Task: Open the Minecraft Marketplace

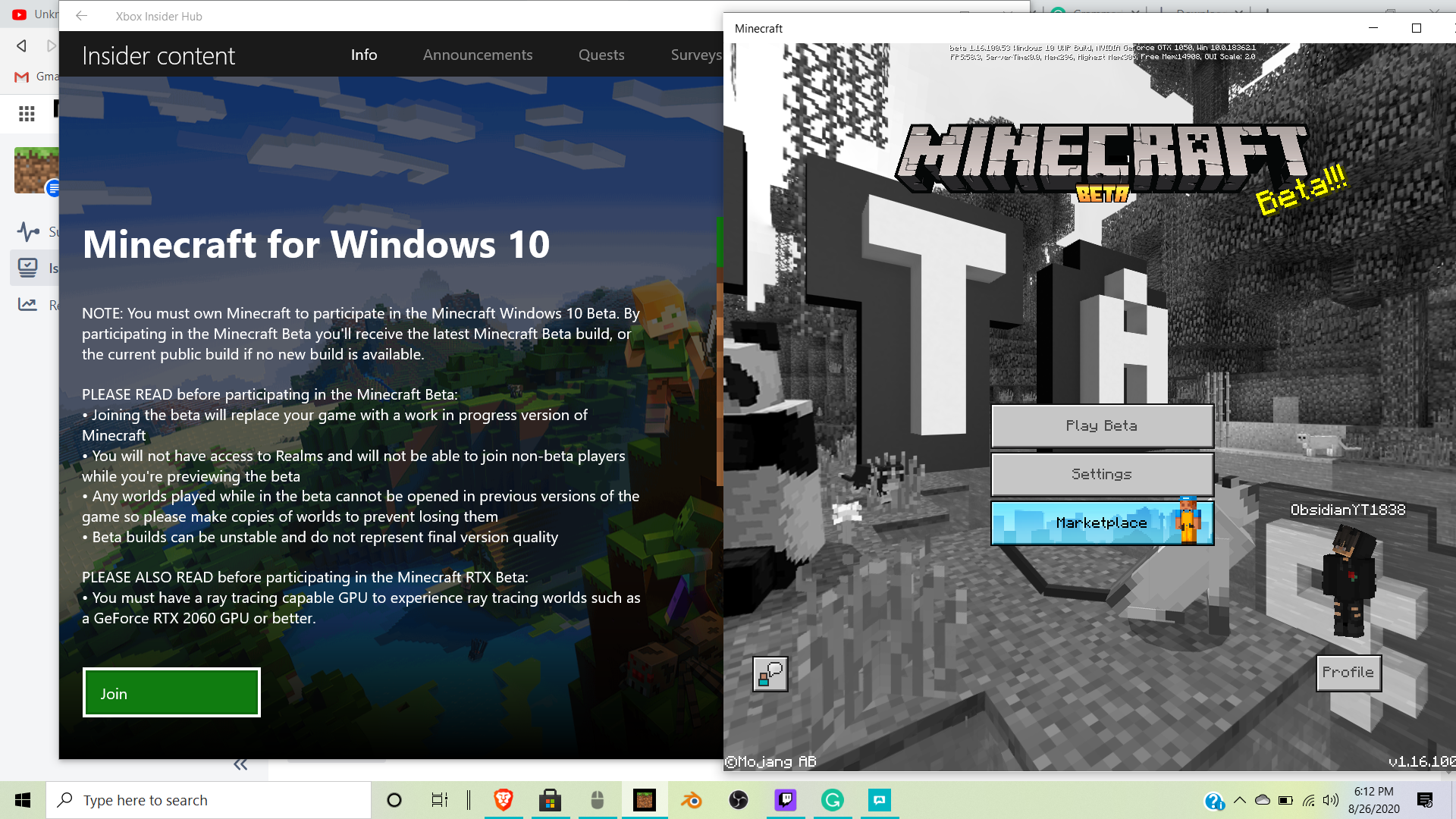Action: coord(1101,522)
